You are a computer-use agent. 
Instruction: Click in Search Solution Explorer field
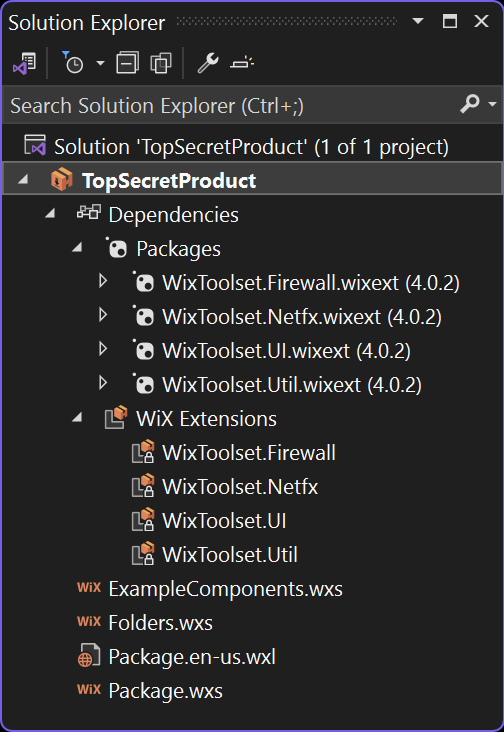tap(231, 106)
